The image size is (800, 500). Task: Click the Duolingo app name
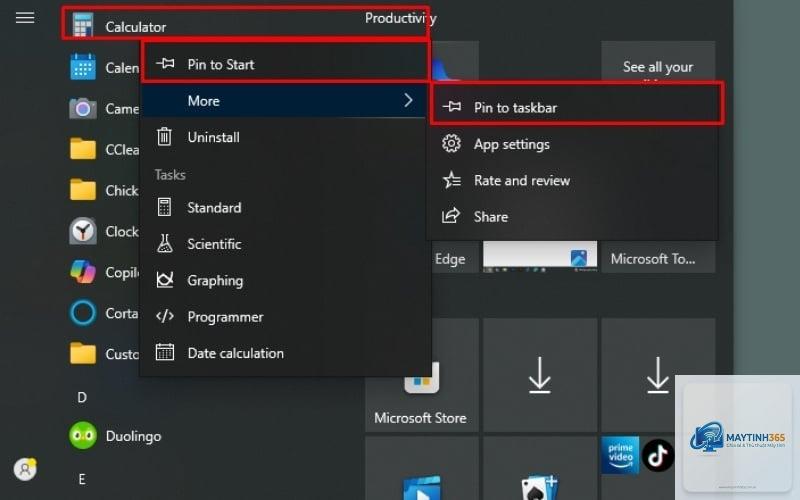tap(133, 436)
